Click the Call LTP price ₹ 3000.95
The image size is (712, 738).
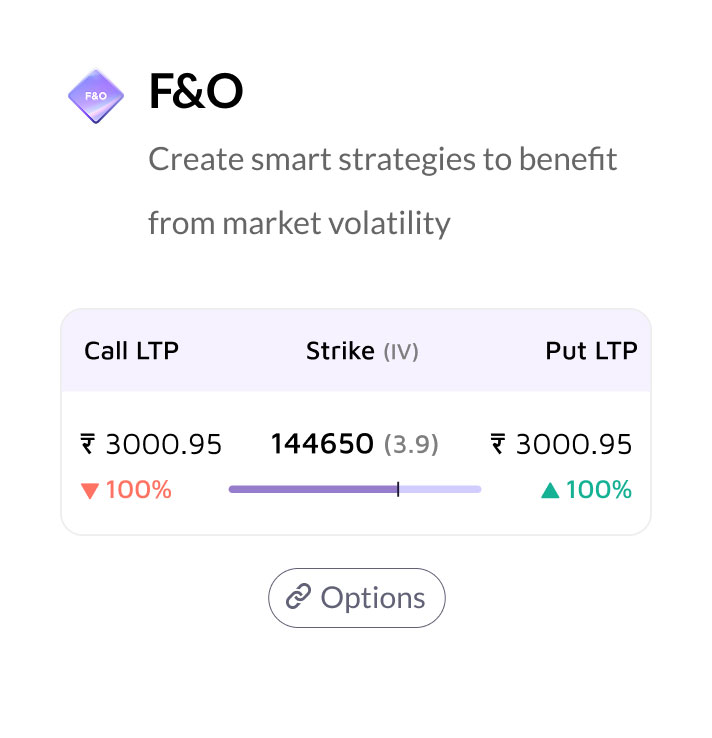(x=151, y=444)
